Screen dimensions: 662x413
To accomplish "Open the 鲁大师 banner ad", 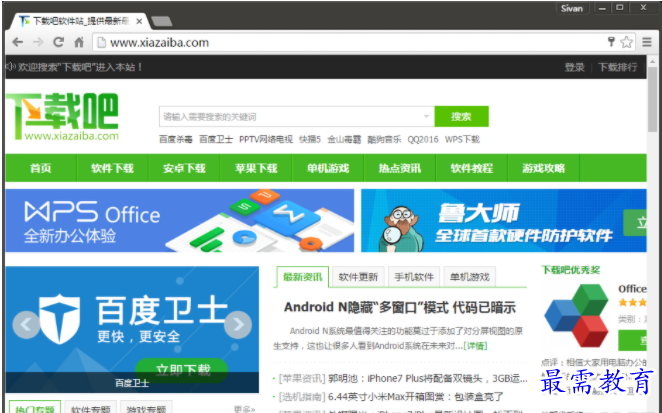I will (x=504, y=220).
